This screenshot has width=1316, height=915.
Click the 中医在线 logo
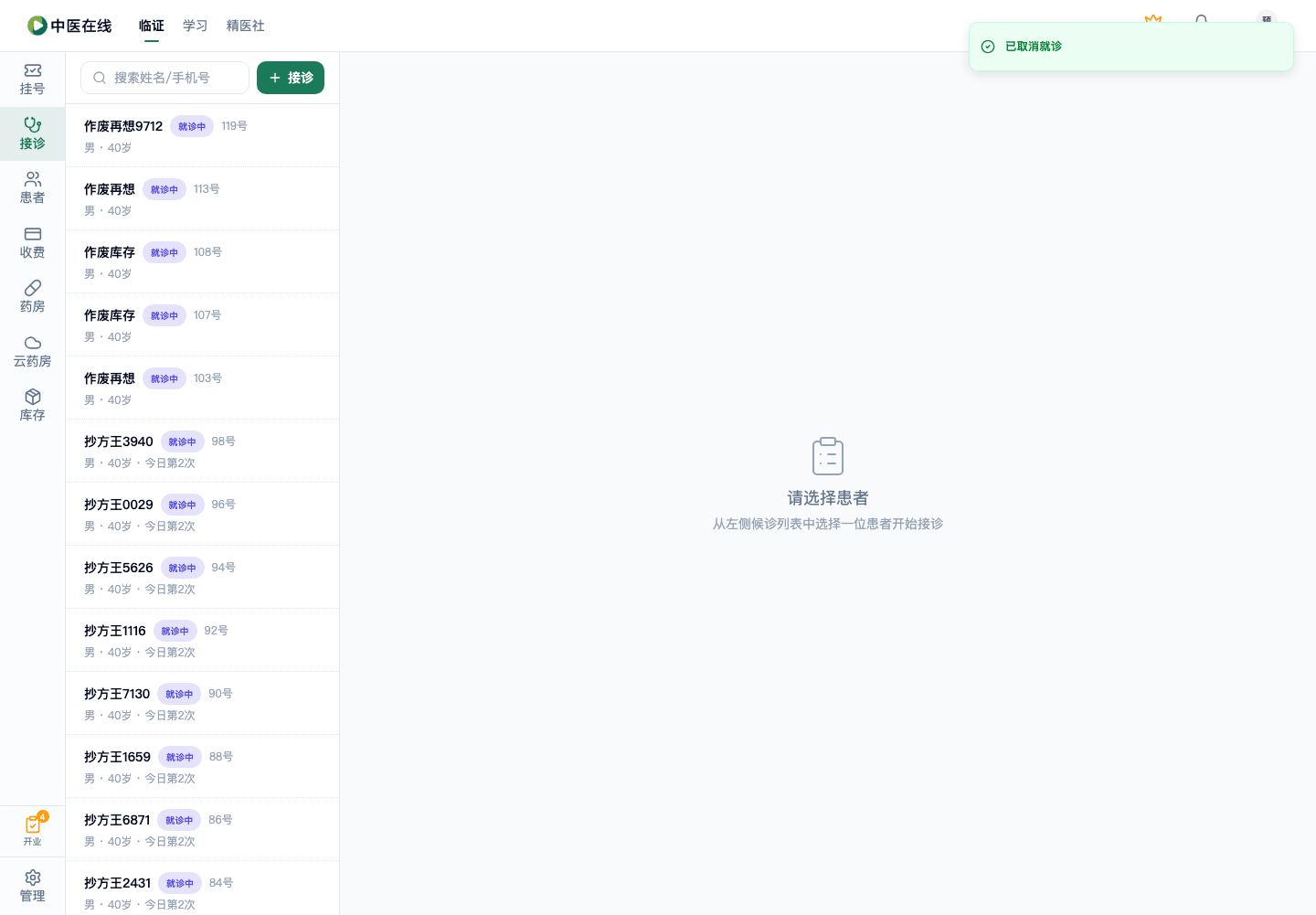(x=69, y=26)
